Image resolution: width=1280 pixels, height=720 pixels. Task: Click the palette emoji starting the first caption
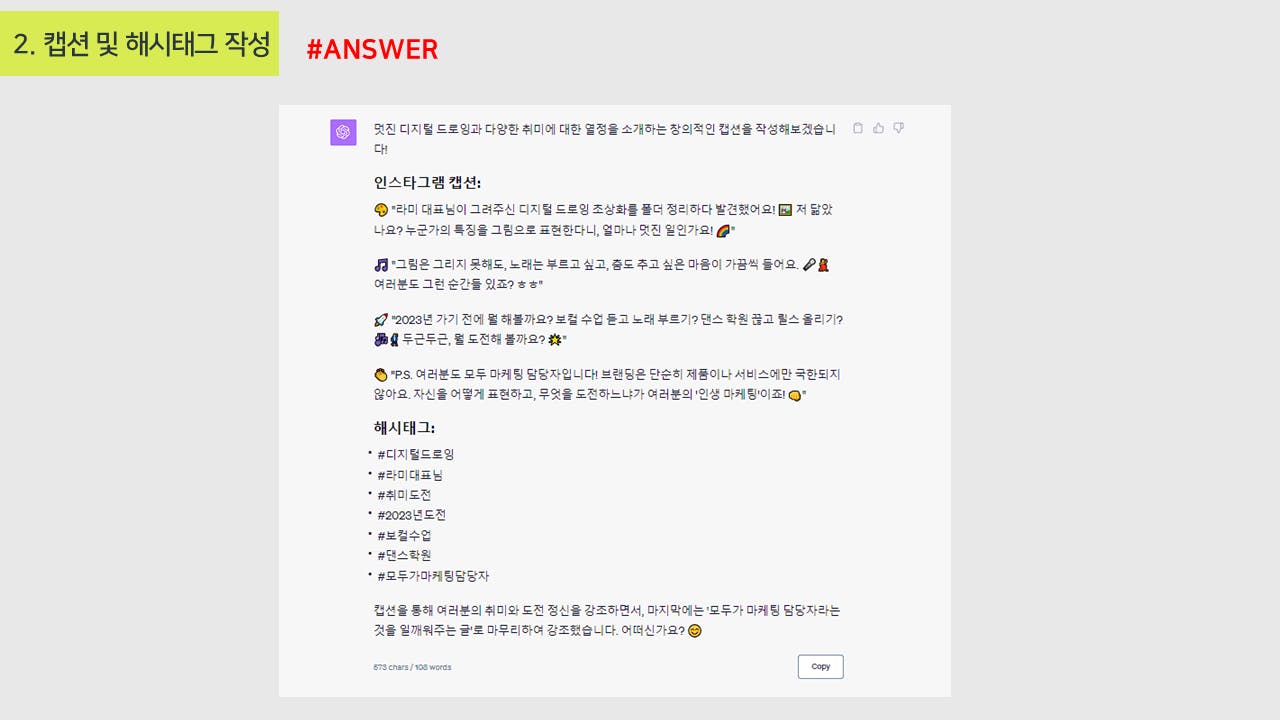(380, 210)
